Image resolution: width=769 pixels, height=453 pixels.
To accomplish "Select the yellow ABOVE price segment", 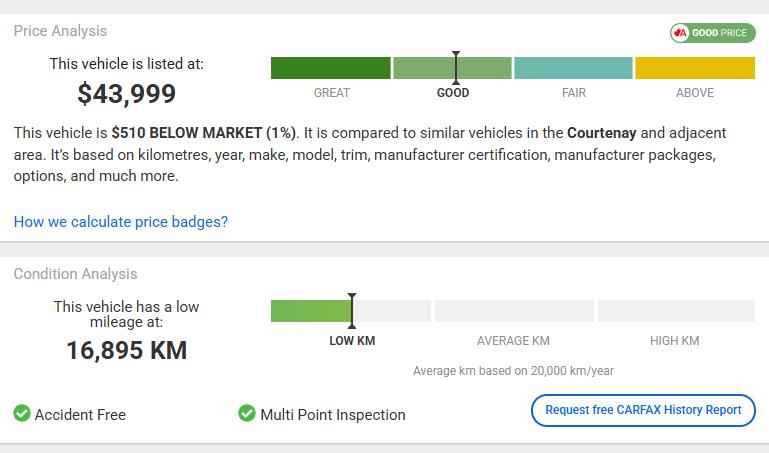I will tap(695, 68).
